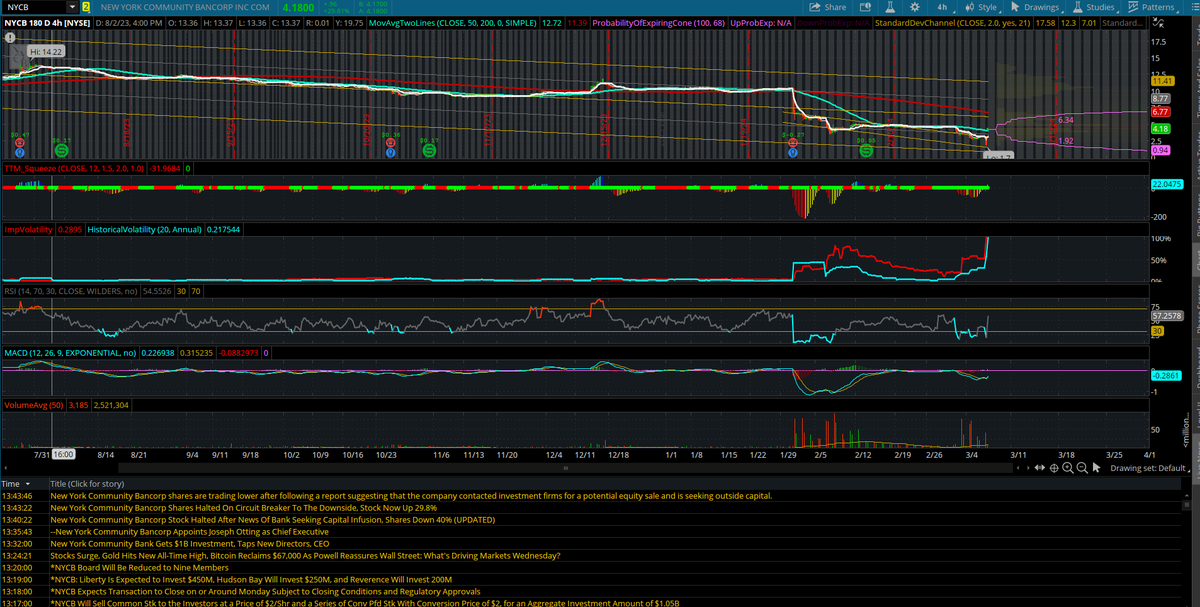The width and height of the screenshot is (1200, 607).
Task: Open story Stocks Surge, Gold Hits New High
Action: click(305, 555)
